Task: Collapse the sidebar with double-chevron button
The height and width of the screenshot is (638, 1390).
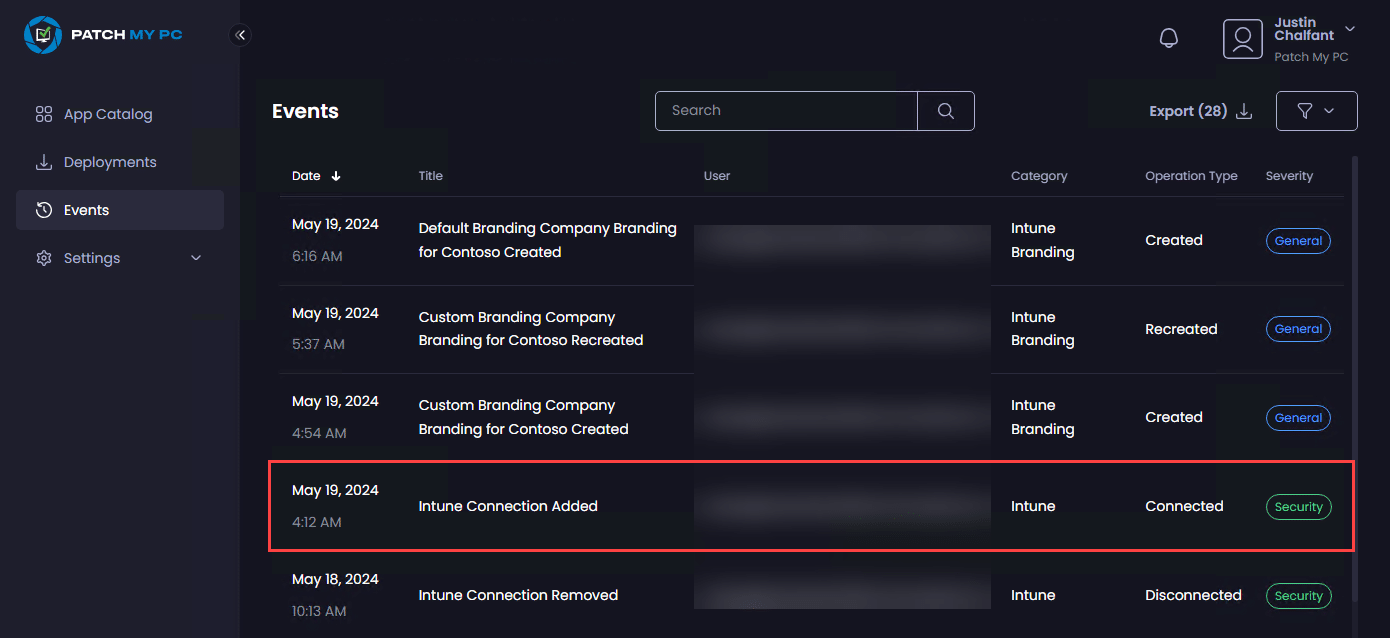Action: 240,35
